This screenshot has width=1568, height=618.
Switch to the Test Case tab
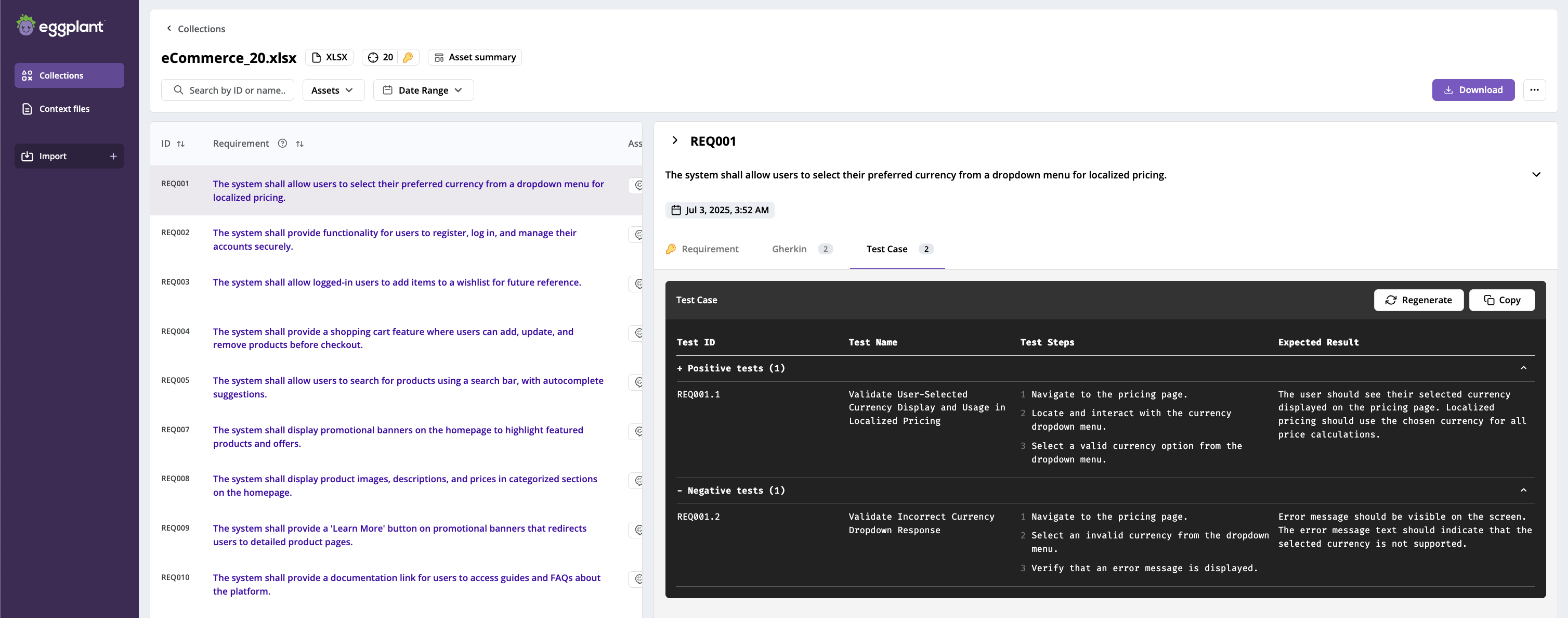tap(897, 249)
